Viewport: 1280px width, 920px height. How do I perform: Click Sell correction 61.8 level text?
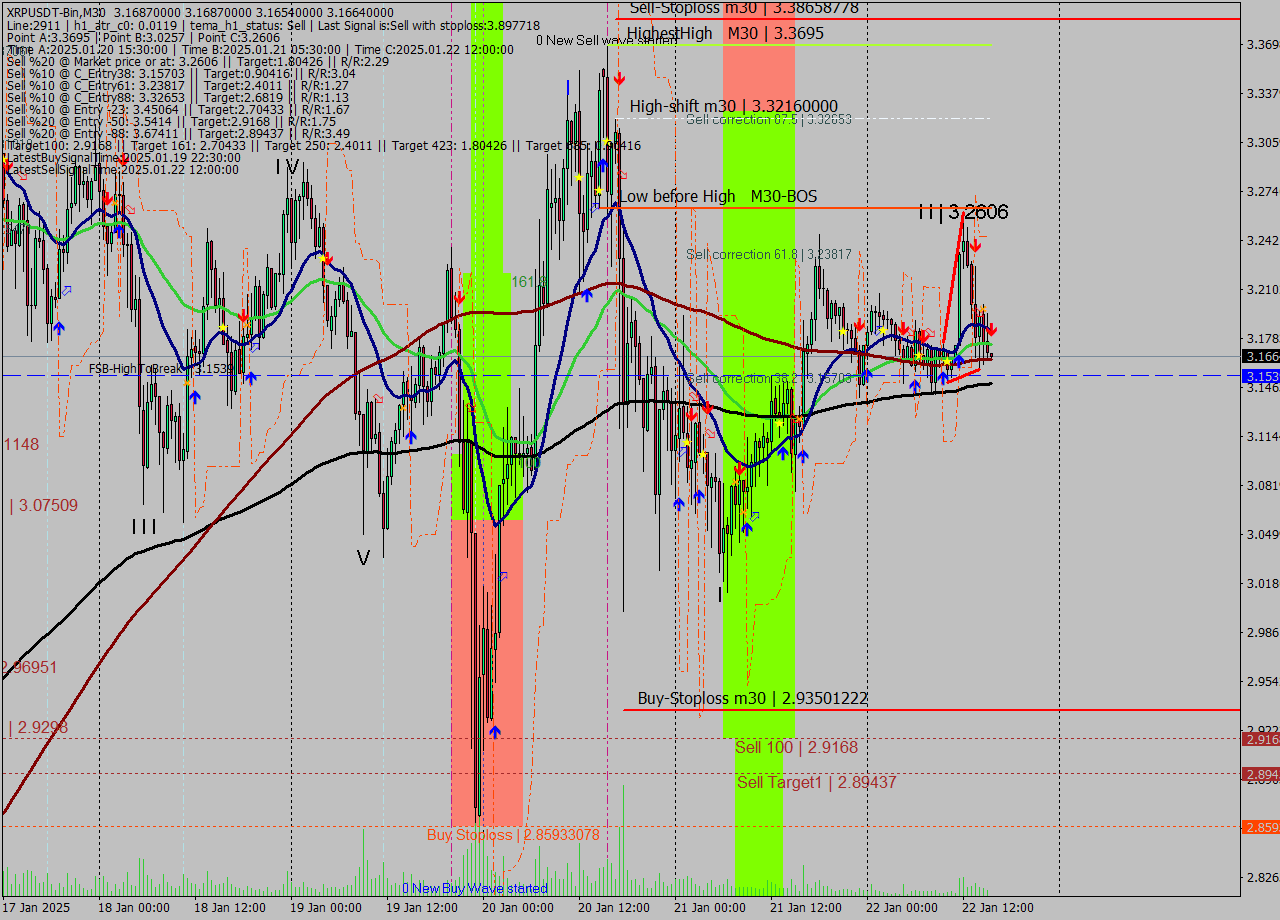coord(769,255)
